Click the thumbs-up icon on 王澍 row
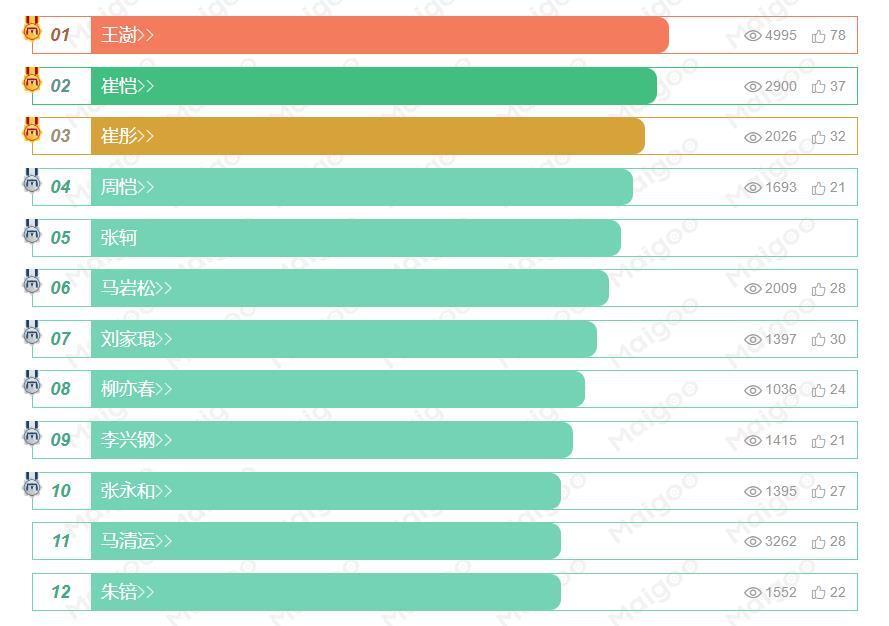Screen dimensions: 889x626 click(819, 36)
